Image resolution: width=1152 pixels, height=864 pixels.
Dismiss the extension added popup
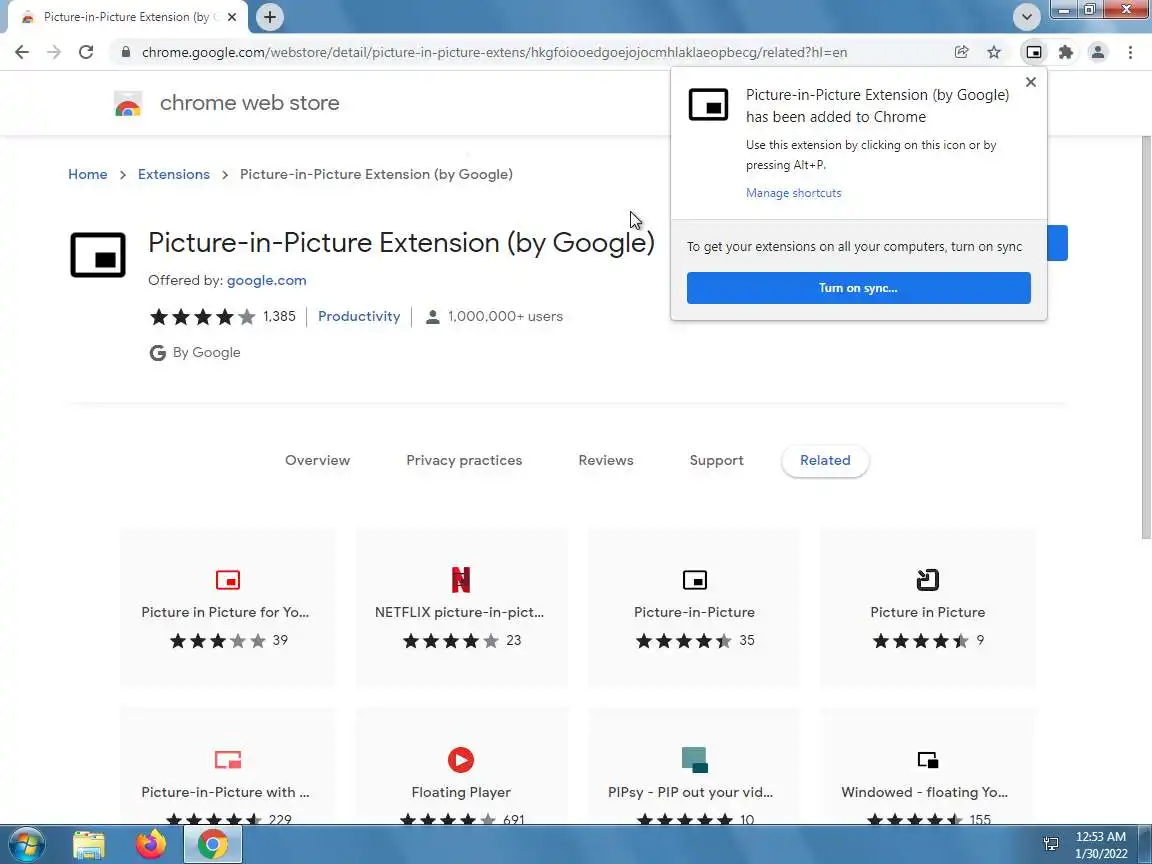click(1031, 82)
